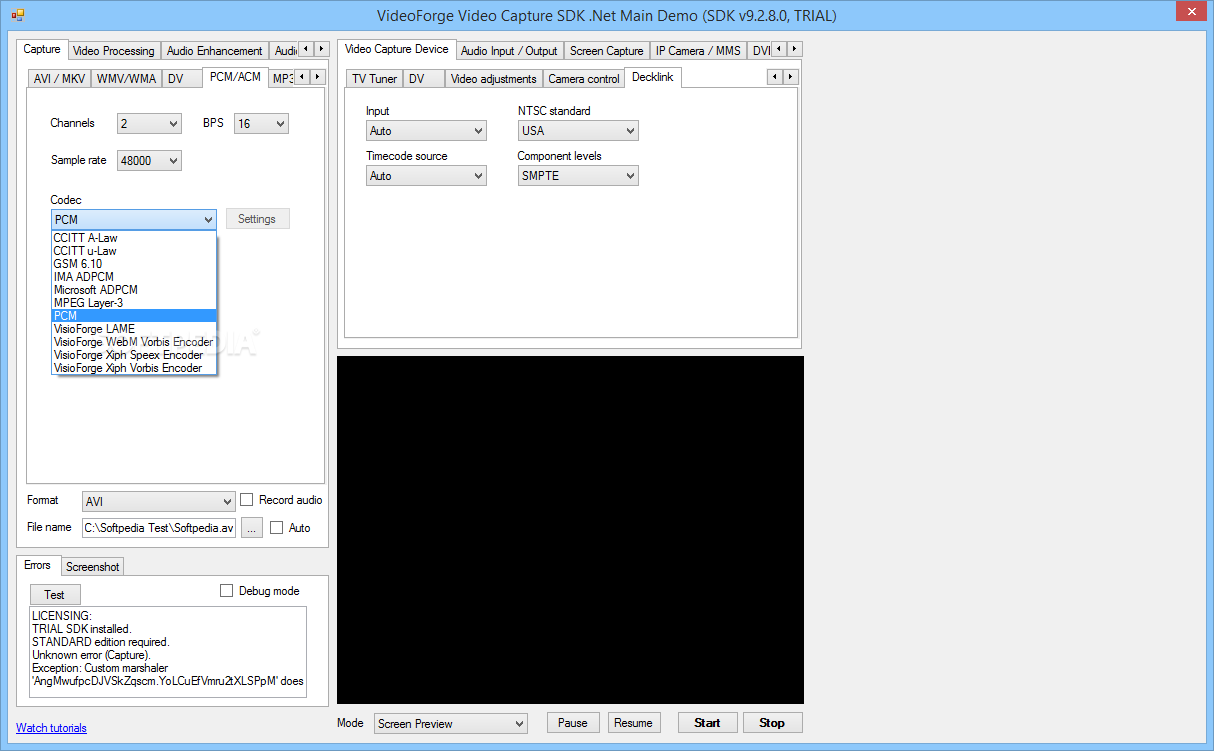This screenshot has height=751, width=1214.
Task: Open the Format dropdown showing AVI
Action: 159,502
